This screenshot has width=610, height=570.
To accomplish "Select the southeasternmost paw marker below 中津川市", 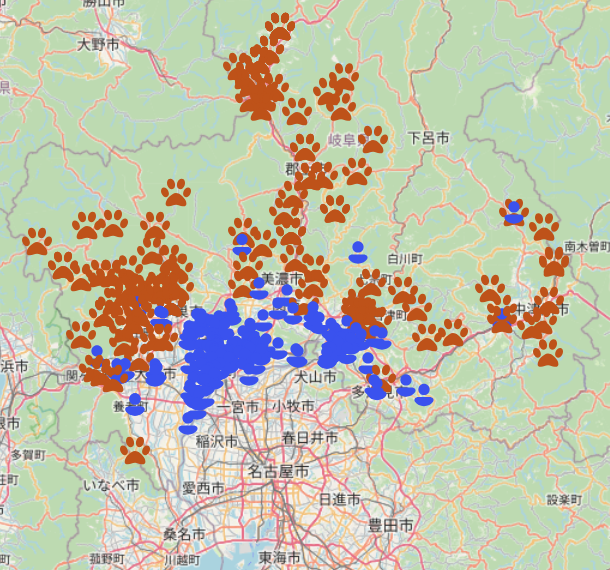I will click(548, 353).
